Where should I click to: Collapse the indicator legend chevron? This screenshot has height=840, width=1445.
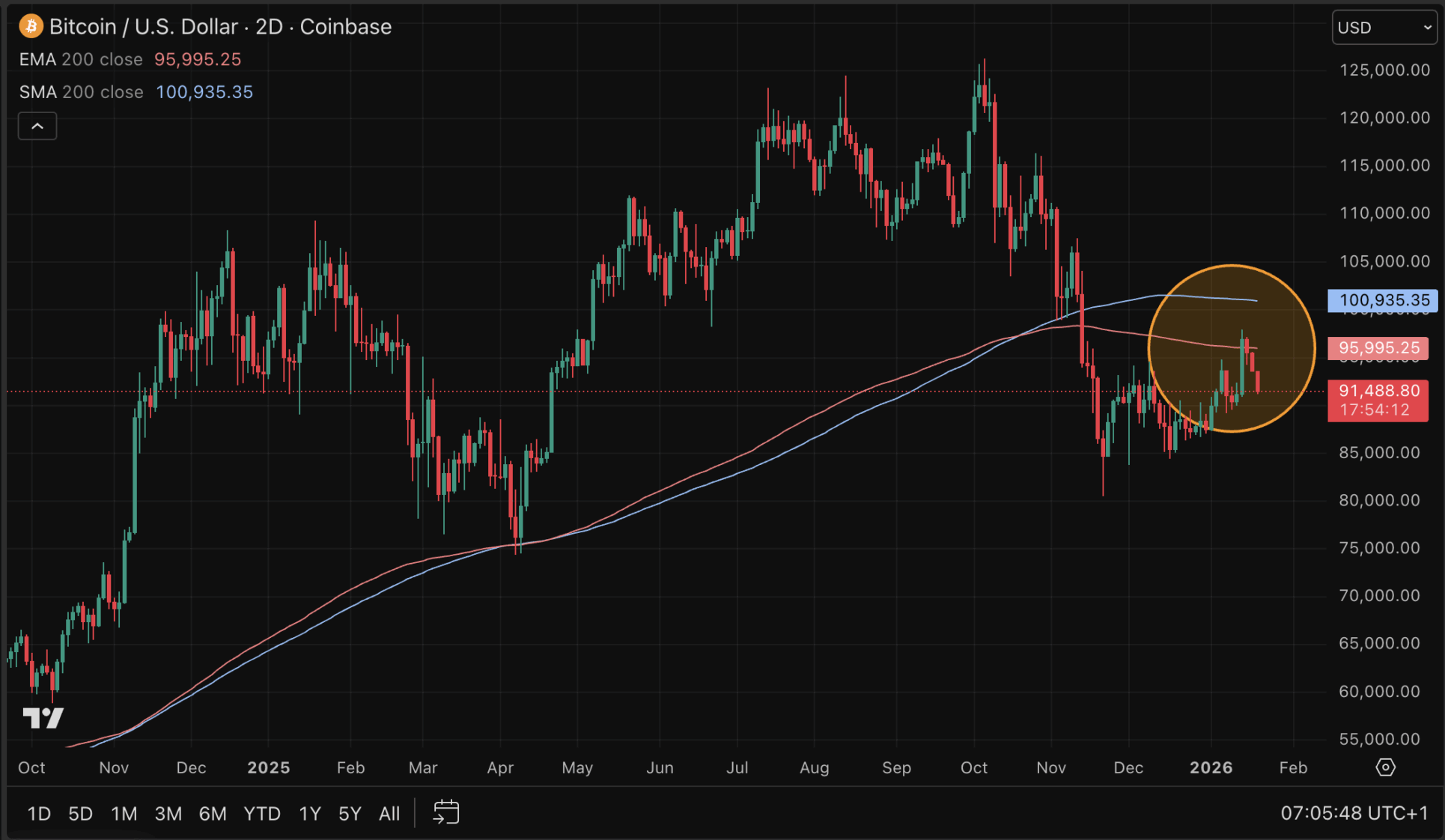(x=37, y=126)
